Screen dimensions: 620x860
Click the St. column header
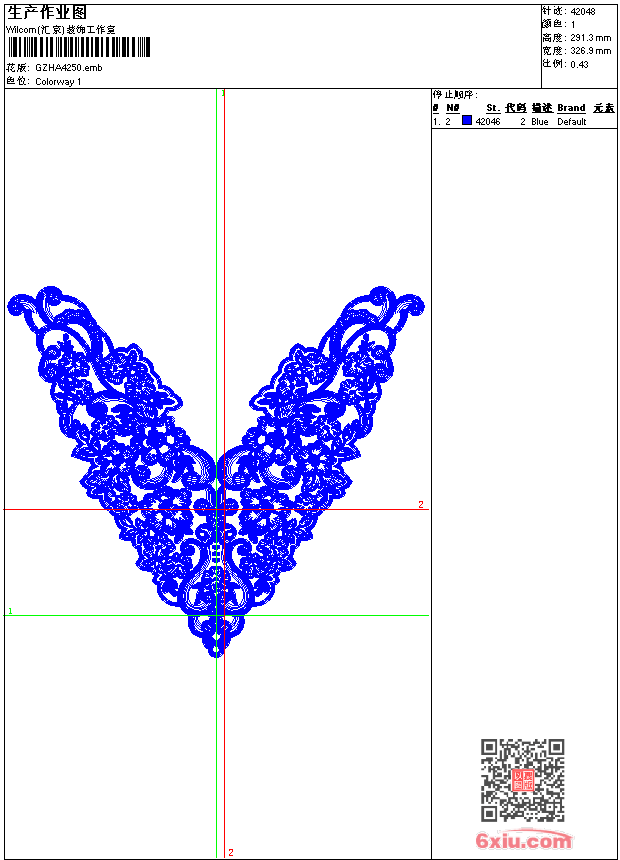493,108
